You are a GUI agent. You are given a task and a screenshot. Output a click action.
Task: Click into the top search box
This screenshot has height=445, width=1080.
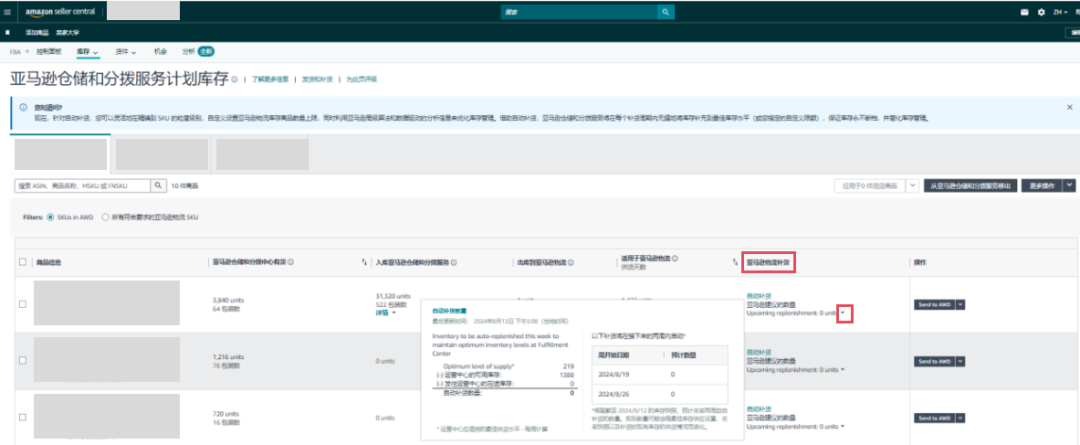579,12
